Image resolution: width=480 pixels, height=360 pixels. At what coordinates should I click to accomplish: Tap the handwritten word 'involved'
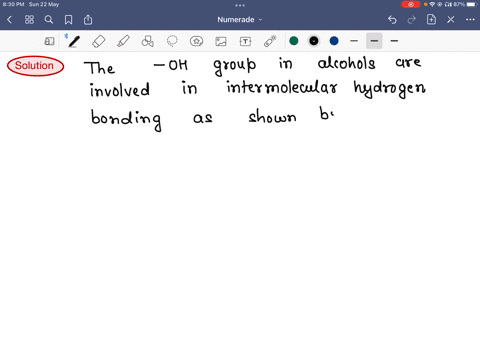[x=120, y=90]
